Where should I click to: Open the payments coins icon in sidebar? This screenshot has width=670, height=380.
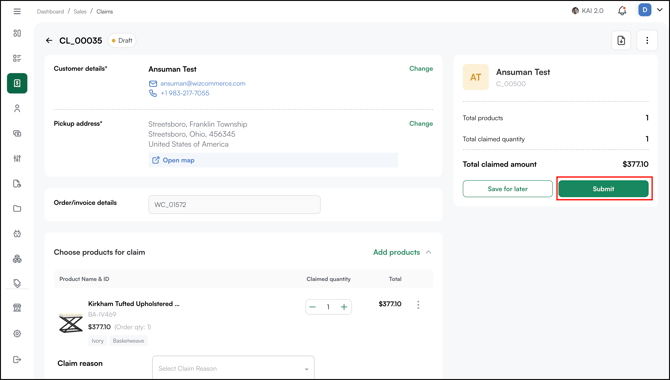17,133
